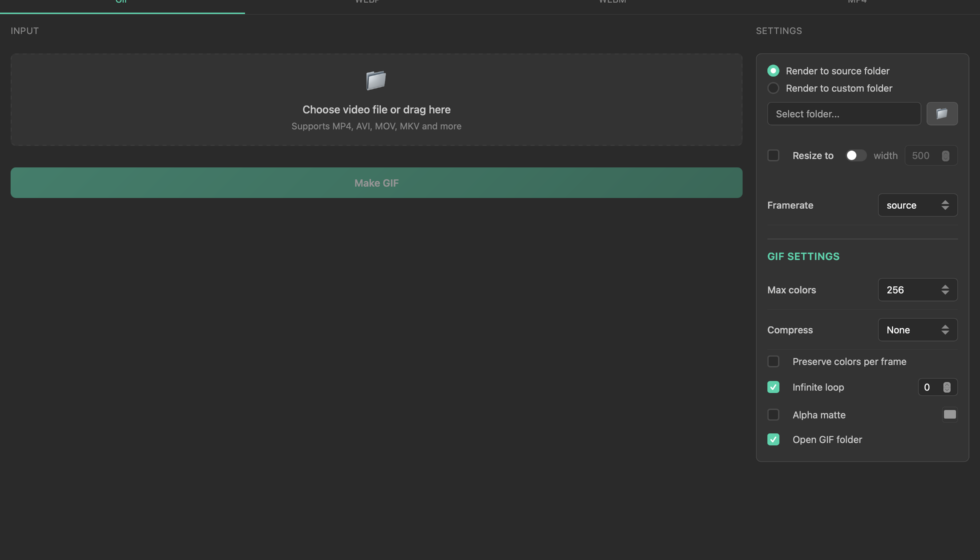Open the Max colors 256 dropdown

[x=917, y=290]
